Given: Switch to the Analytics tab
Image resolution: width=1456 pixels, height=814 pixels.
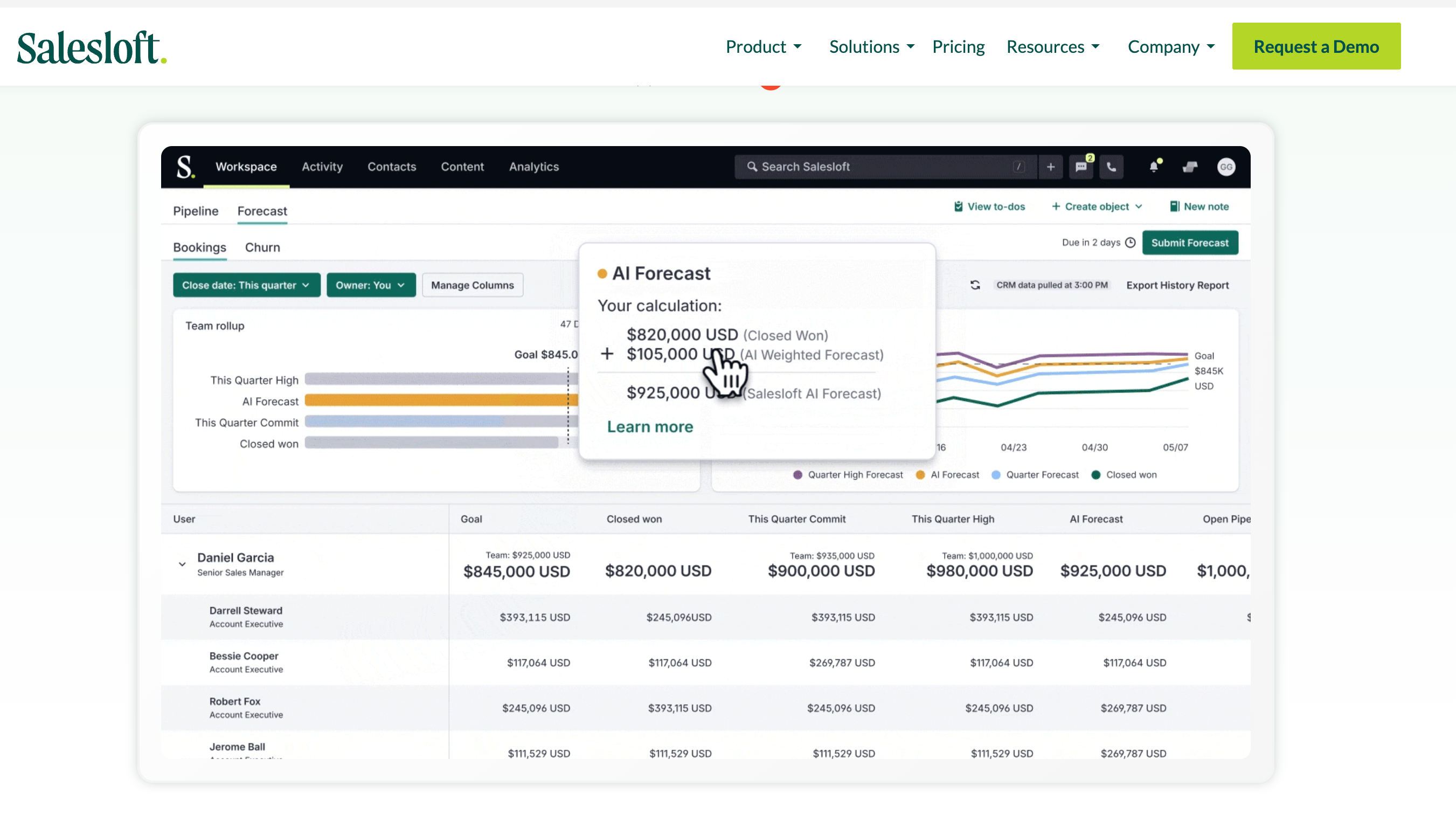Looking at the screenshot, I should pyautogui.click(x=533, y=167).
